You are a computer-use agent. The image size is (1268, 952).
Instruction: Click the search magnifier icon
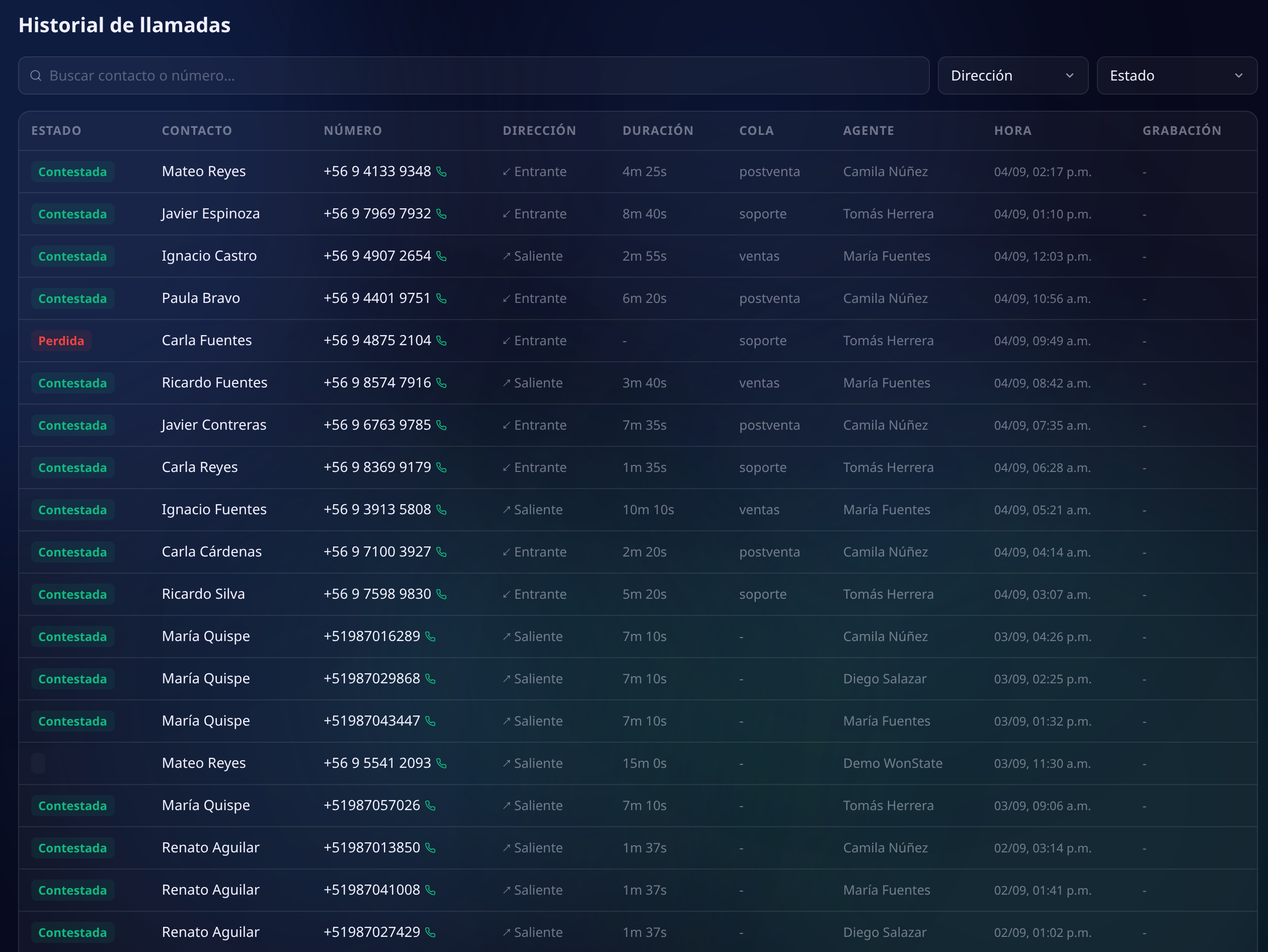click(36, 75)
